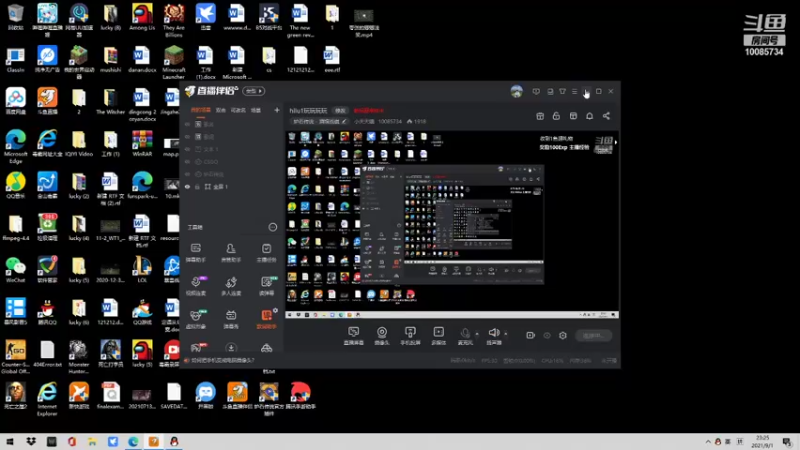Open the speaker dropdown arrow
This screenshot has height=450, width=800.
506,334
